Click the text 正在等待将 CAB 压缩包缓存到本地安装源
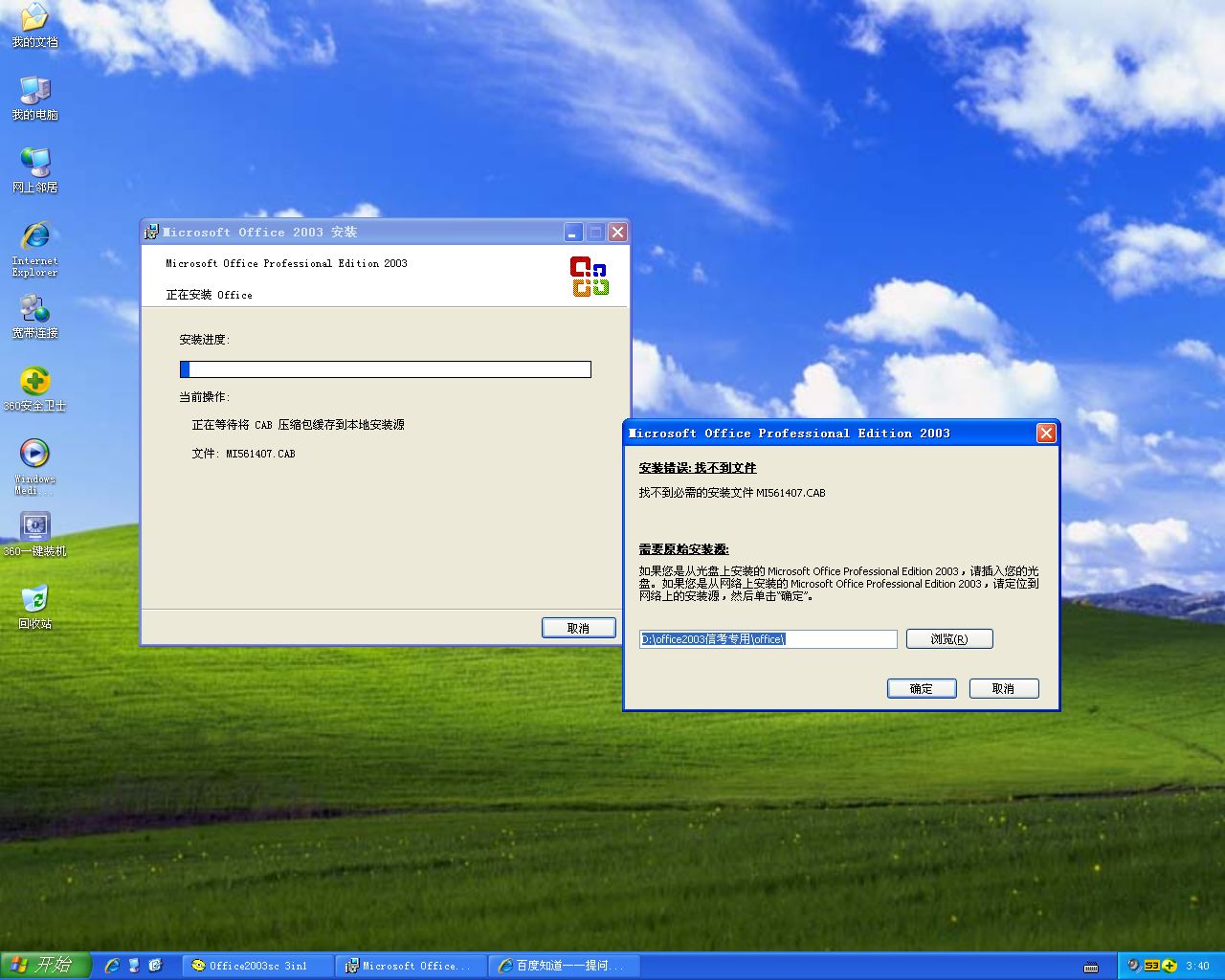Screen dimensions: 1225x980 pos(299,425)
